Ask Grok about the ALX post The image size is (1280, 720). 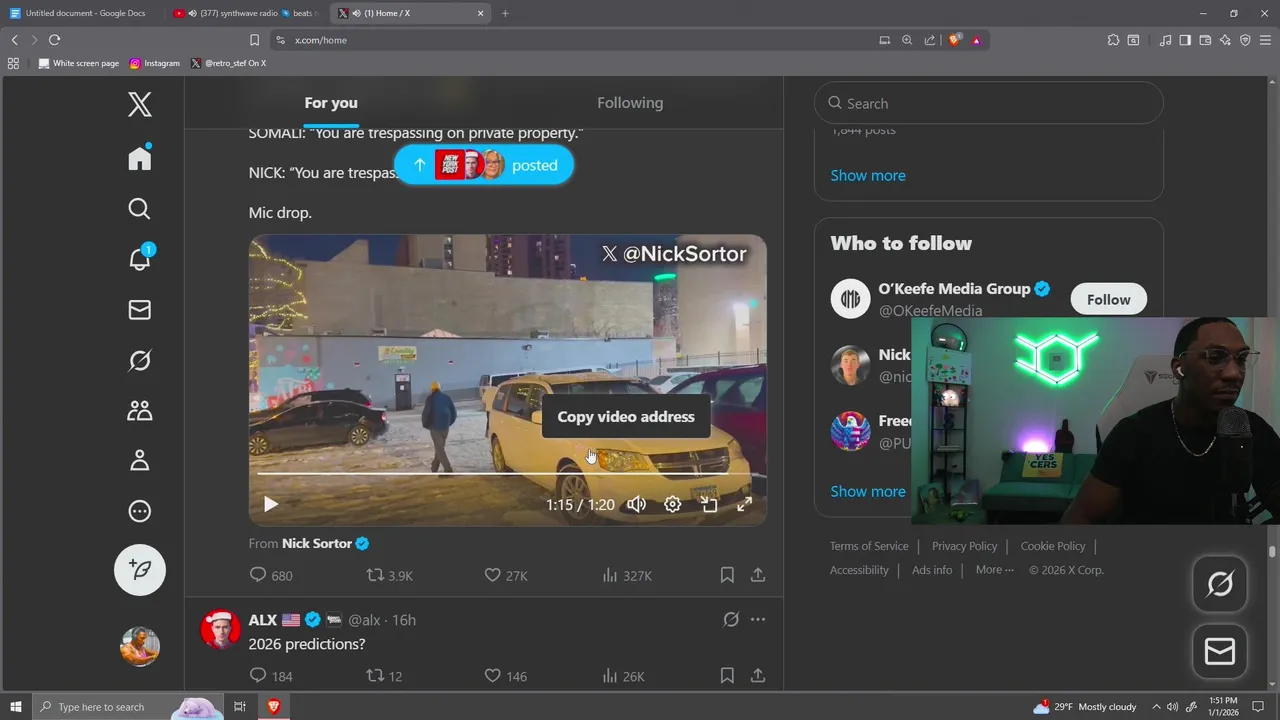[731, 620]
